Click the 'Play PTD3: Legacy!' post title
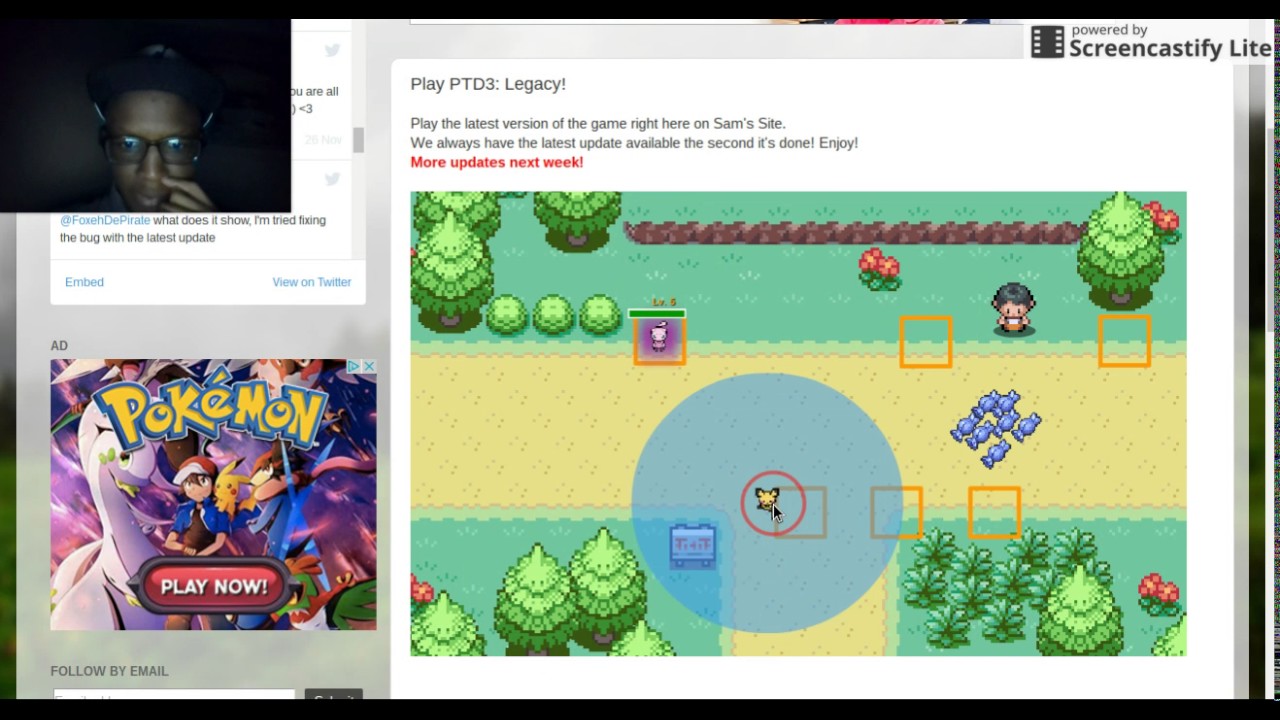The height and width of the screenshot is (720, 1280). tap(488, 84)
